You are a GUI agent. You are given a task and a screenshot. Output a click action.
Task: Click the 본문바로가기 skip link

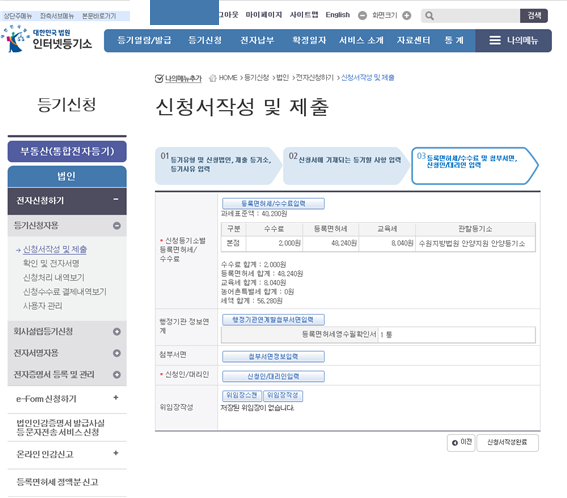99,16
